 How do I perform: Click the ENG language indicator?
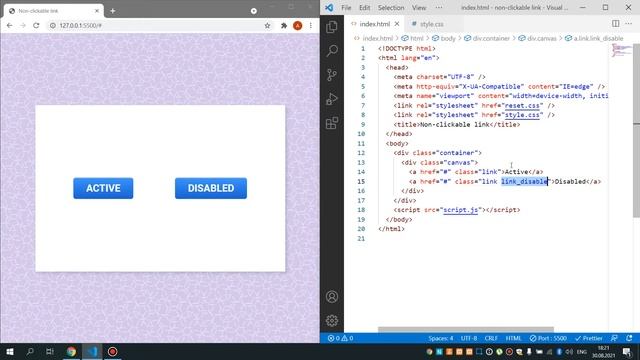coord(582,351)
